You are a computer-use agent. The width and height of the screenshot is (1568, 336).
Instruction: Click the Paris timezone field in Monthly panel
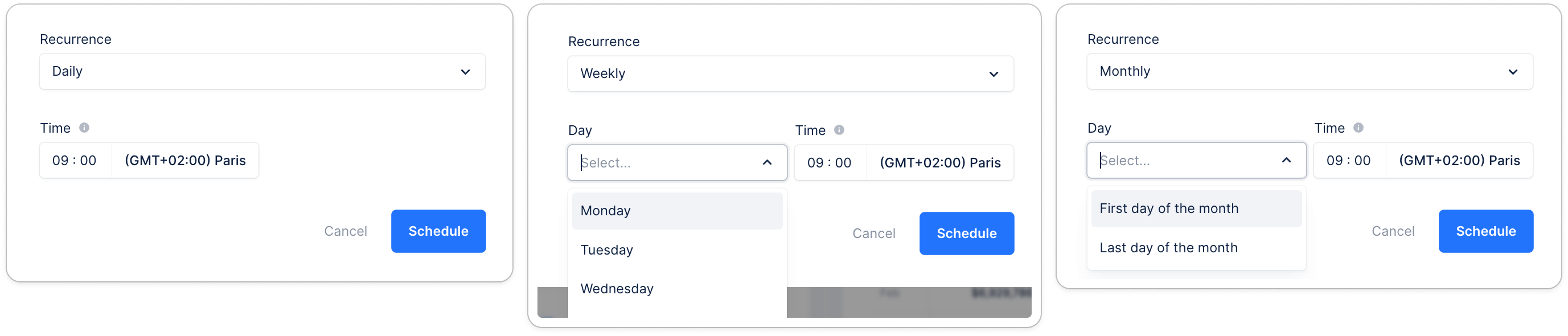coord(1460,161)
